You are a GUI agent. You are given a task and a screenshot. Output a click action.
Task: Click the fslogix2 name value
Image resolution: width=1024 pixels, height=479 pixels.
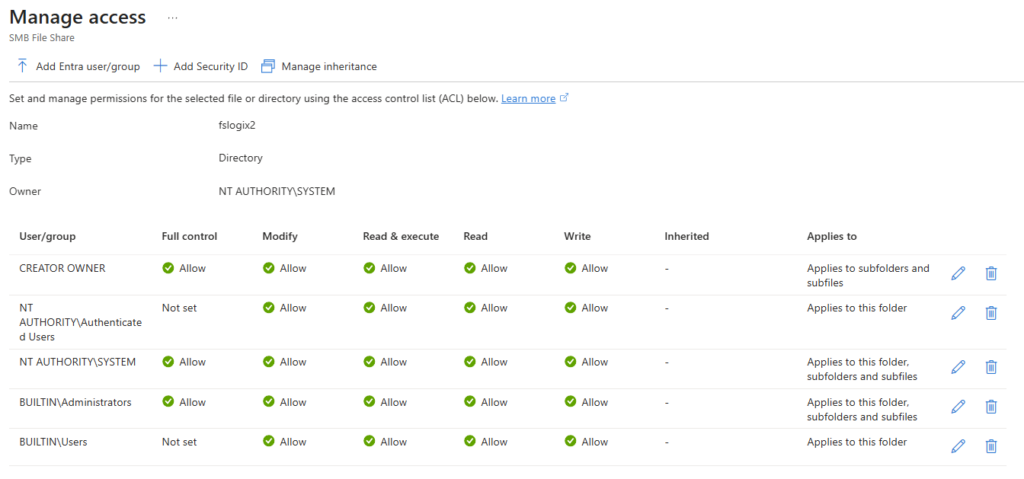pyautogui.click(x=236, y=125)
